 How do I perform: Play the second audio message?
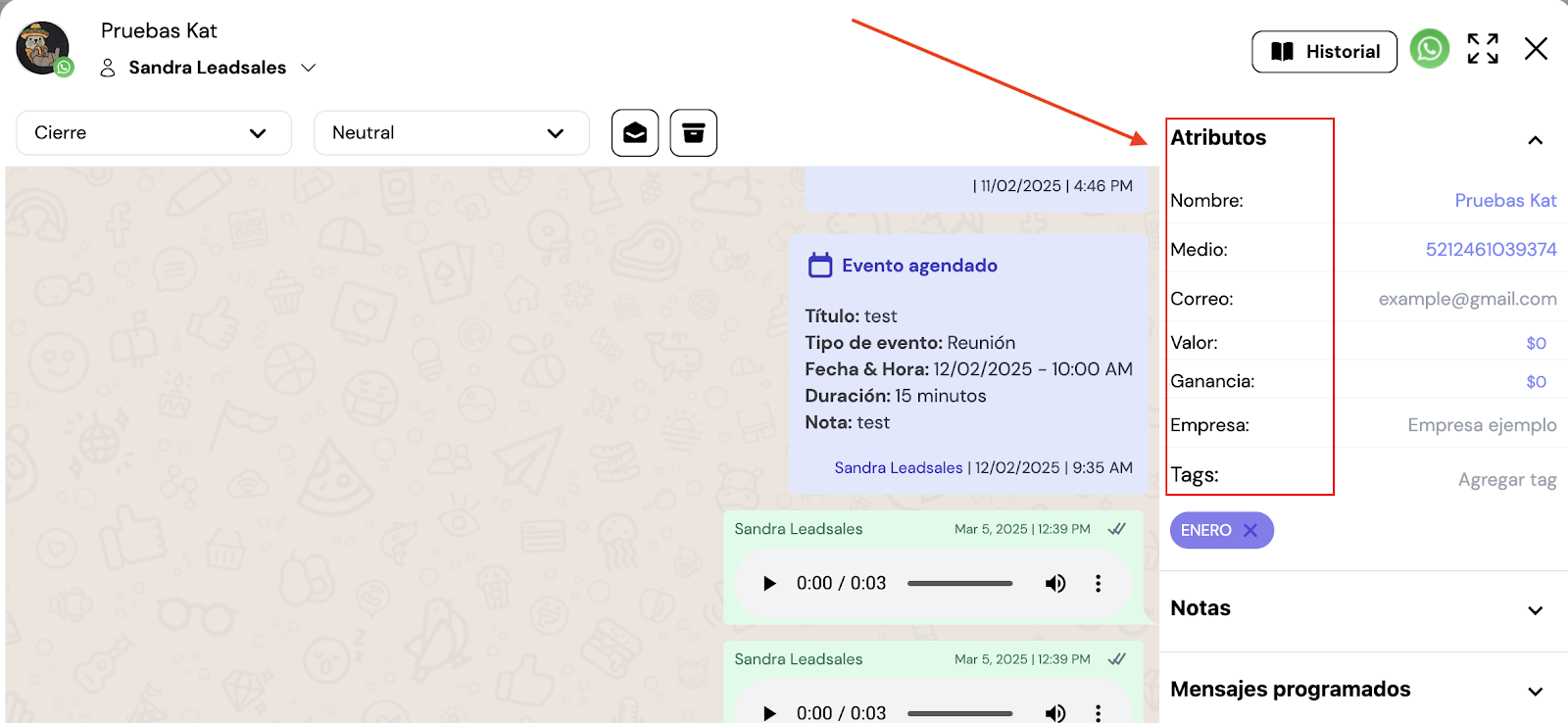tap(769, 712)
